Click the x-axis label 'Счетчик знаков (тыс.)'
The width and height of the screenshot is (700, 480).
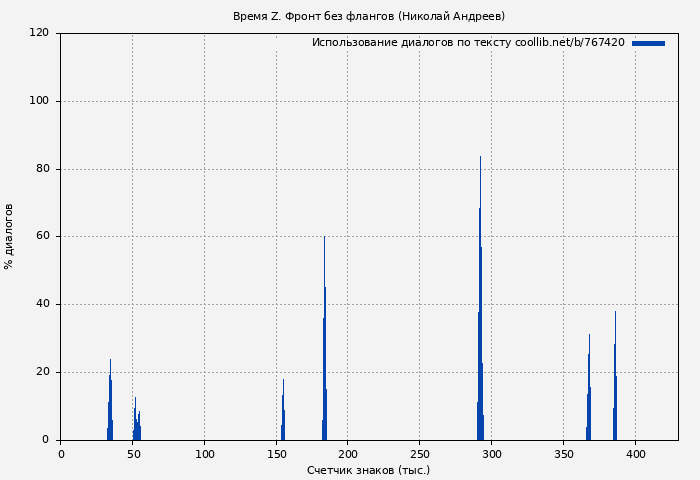point(368,470)
